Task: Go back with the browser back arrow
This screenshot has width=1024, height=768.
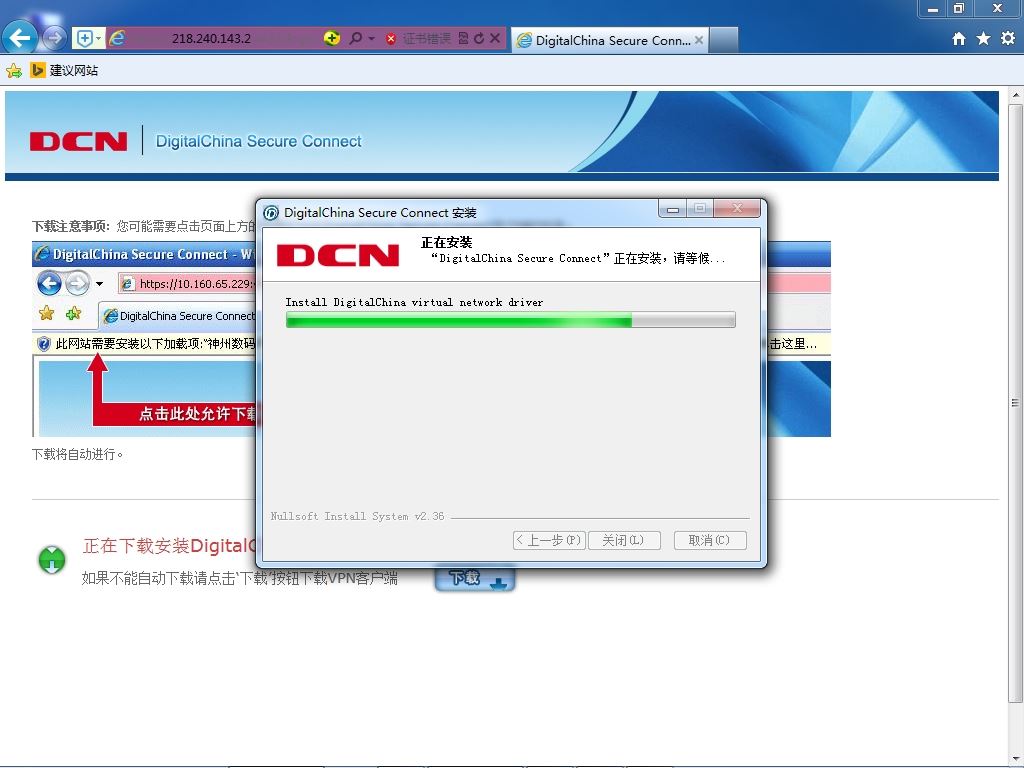Action: pyautogui.click(x=20, y=38)
